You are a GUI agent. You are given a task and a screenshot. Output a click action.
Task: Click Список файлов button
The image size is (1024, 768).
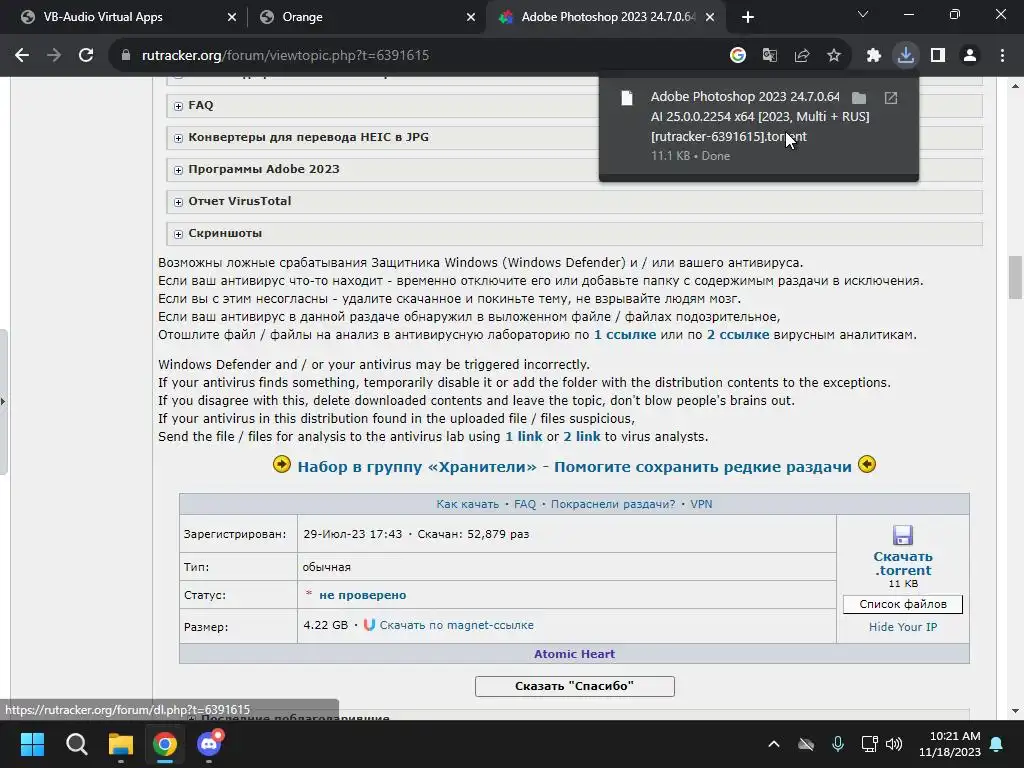click(903, 604)
